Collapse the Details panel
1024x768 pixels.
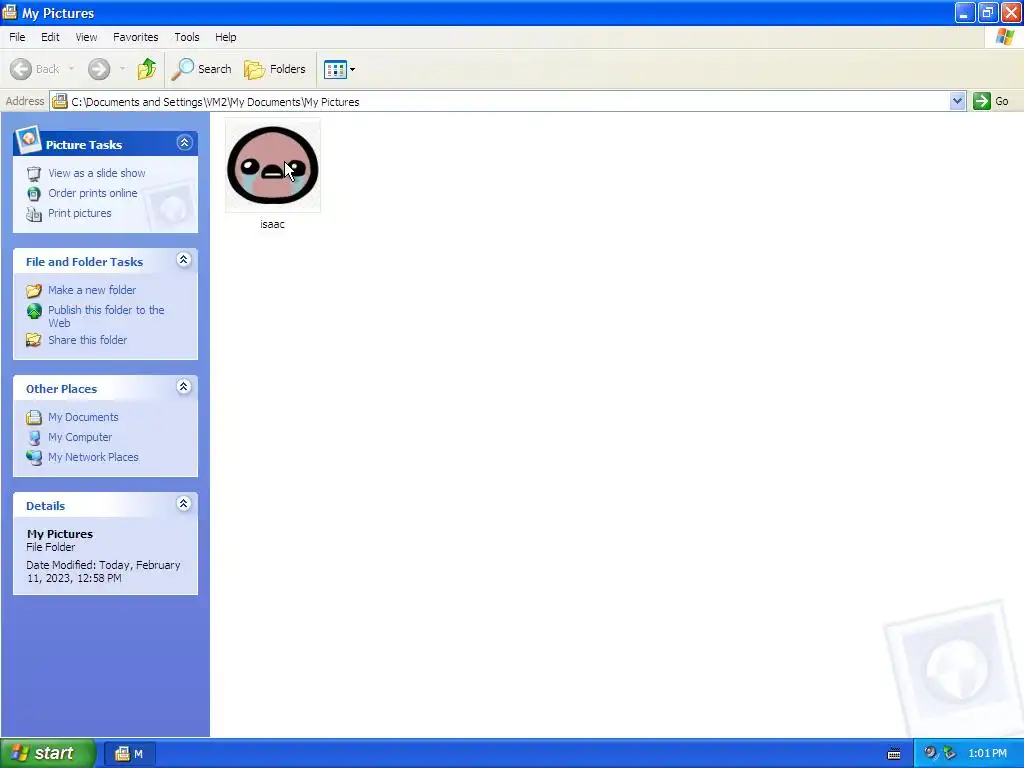coord(184,504)
